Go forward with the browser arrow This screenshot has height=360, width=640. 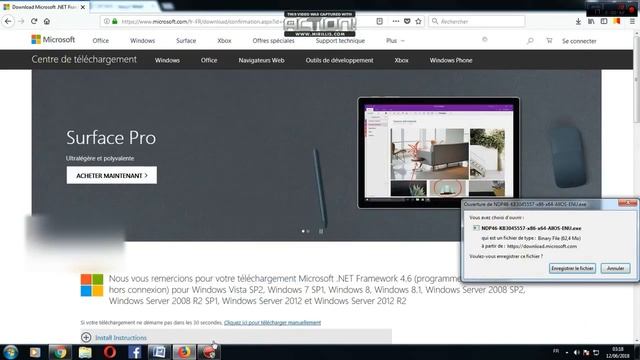tap(21, 21)
